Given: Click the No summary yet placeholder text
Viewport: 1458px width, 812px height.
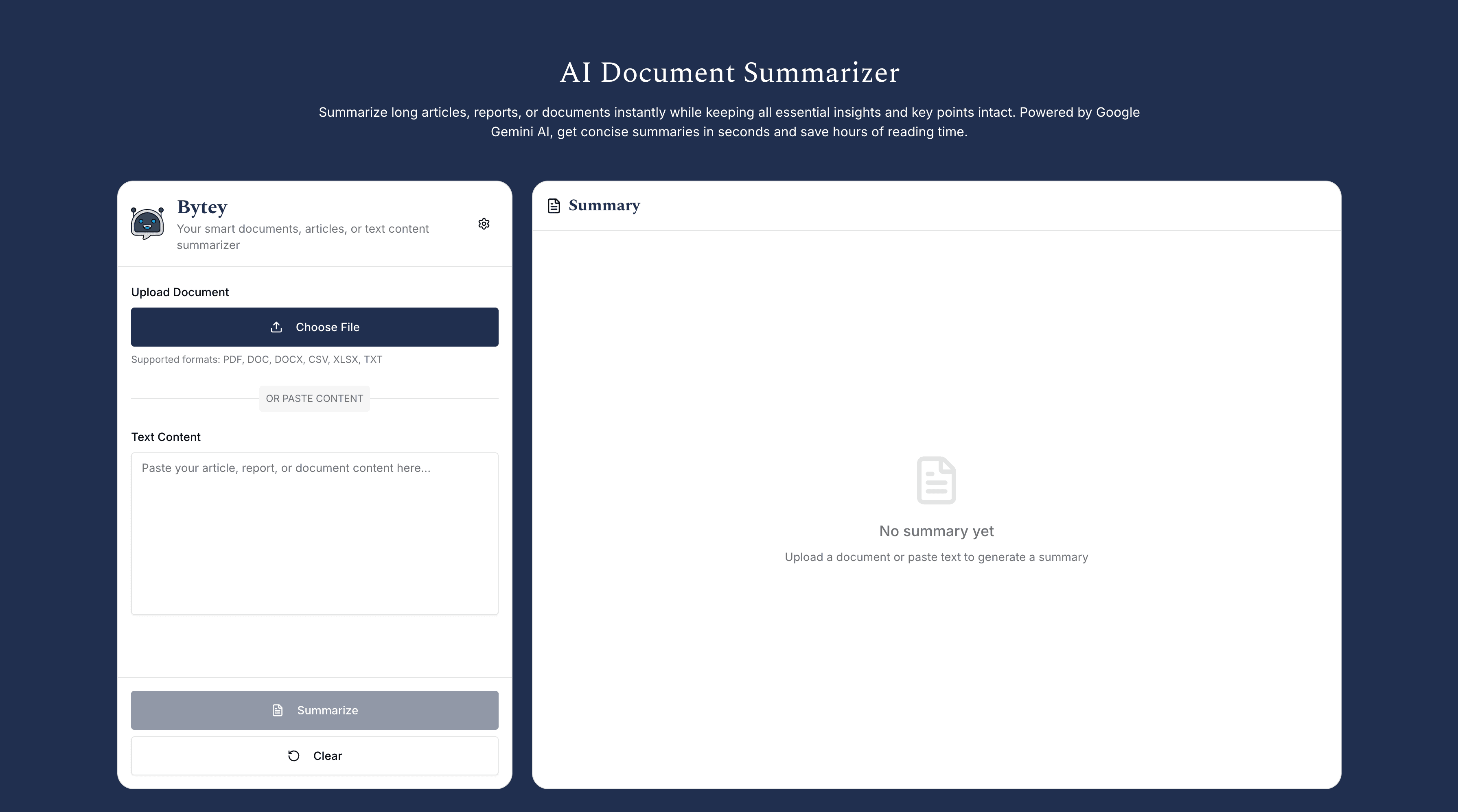Looking at the screenshot, I should [936, 531].
